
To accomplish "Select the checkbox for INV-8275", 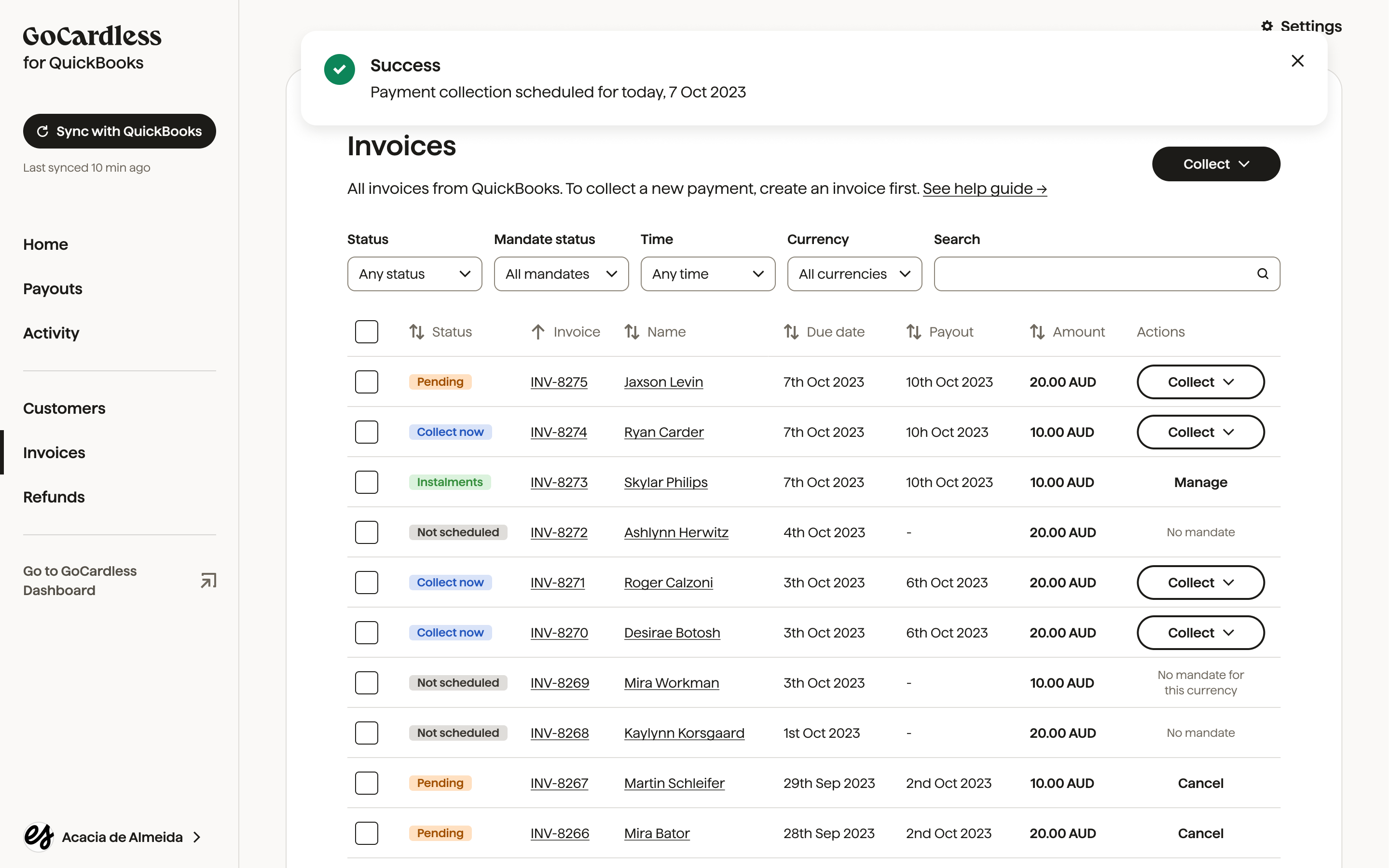I will [367, 382].
